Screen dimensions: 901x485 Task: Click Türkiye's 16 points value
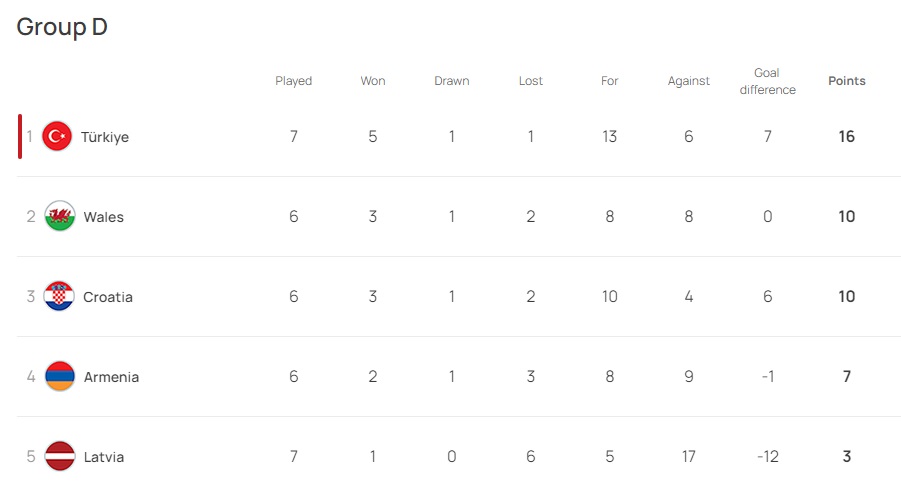tap(847, 137)
